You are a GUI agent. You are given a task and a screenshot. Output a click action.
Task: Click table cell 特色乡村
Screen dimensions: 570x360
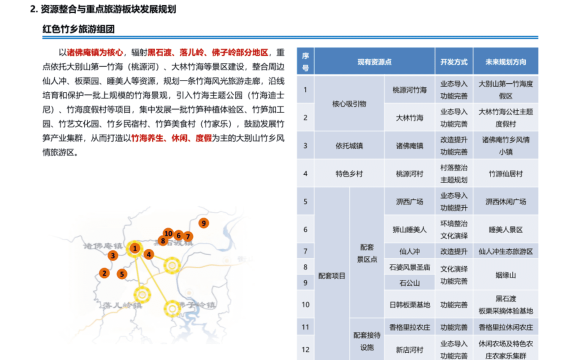click(x=349, y=173)
